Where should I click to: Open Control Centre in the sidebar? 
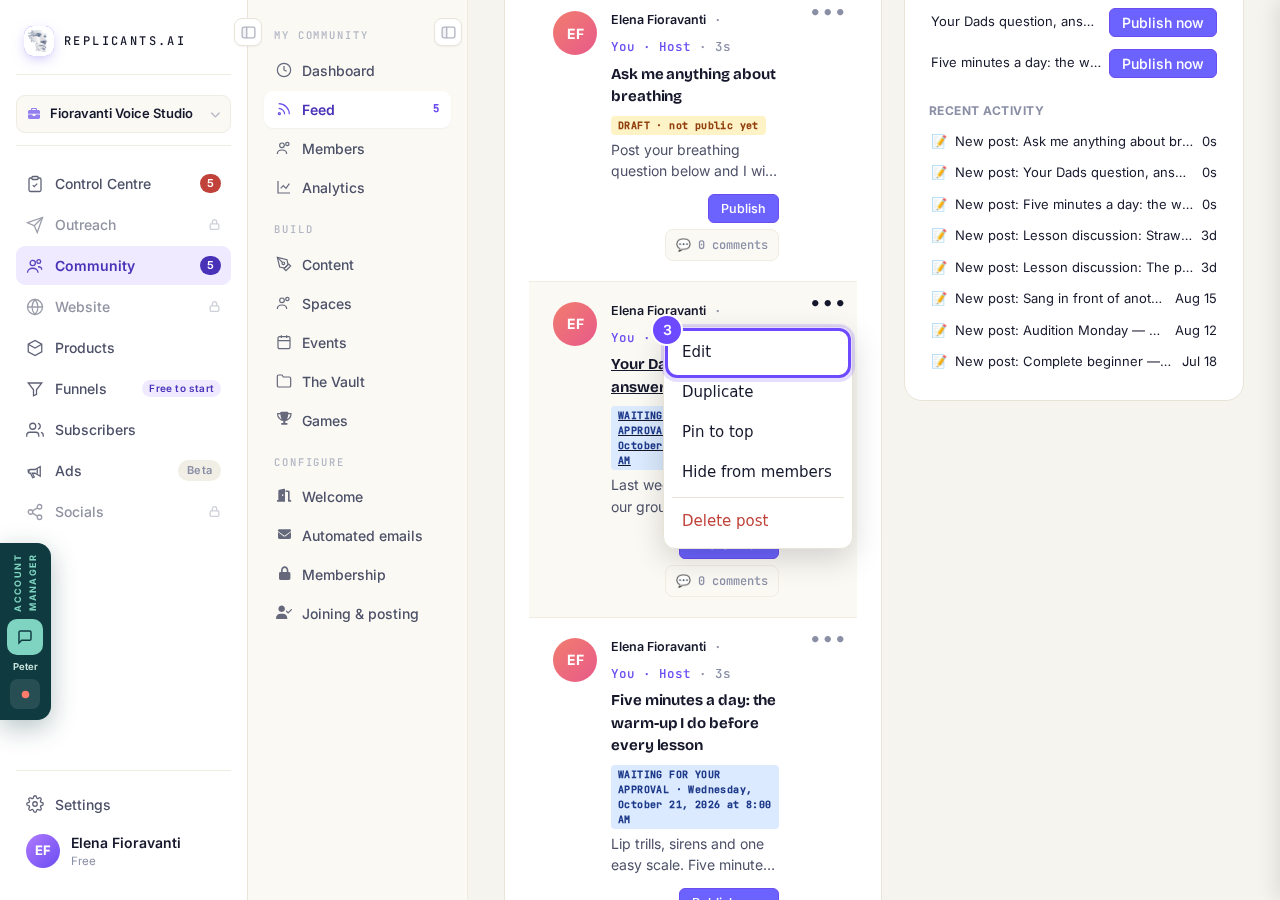point(123,184)
